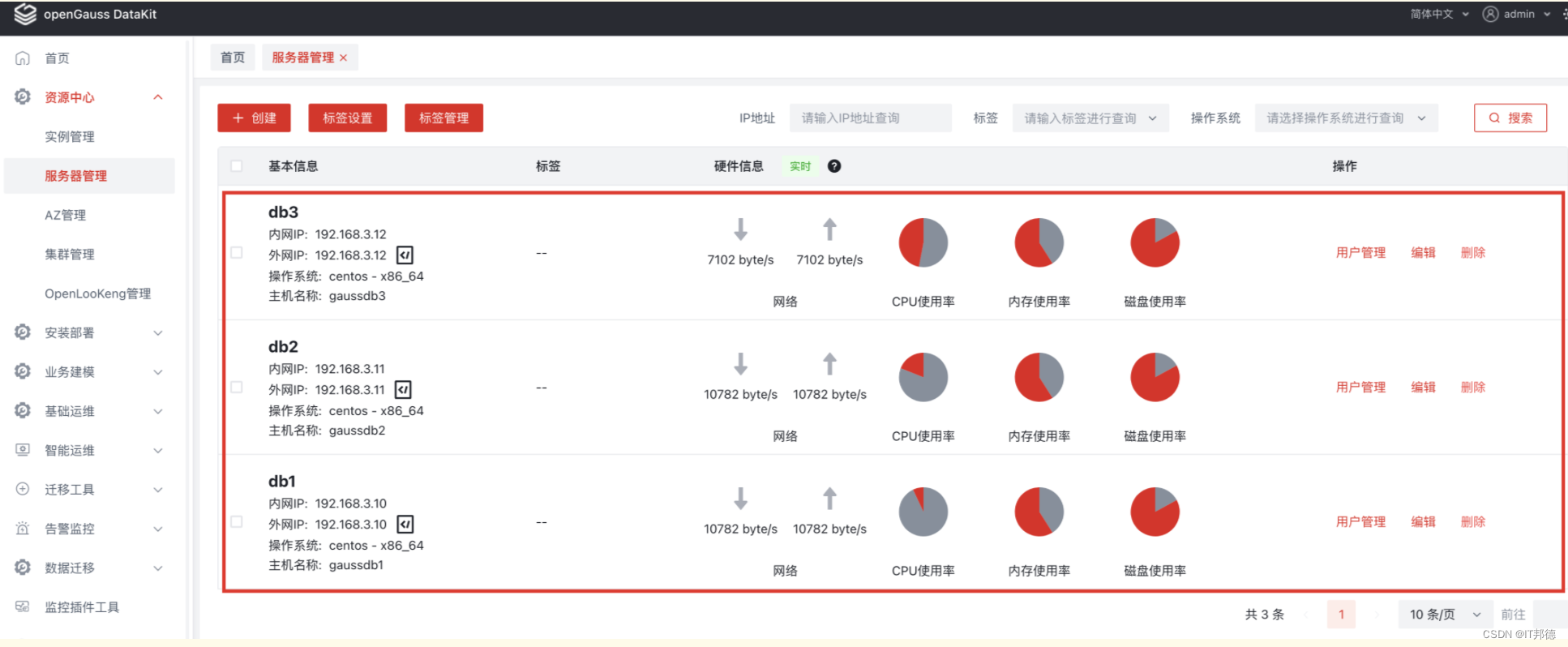Screen dimensions: 1568x647
Task: Click the 监控插件工具 icon
Action: [x=23, y=606]
